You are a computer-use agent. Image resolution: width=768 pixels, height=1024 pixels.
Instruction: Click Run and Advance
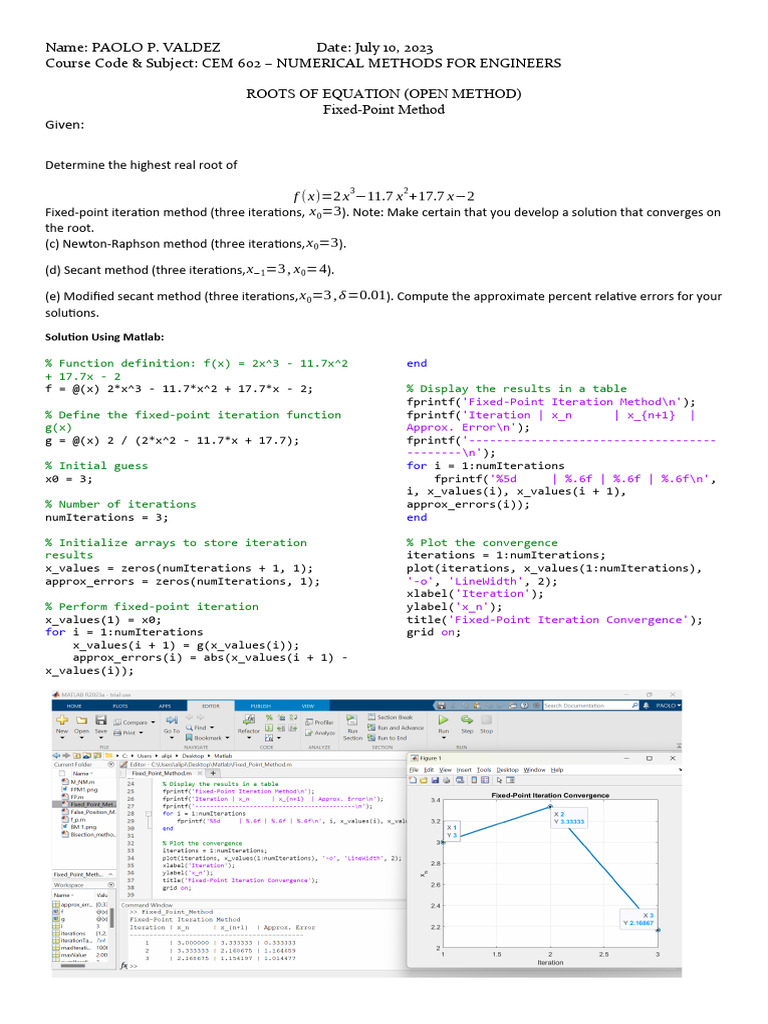pos(396,728)
